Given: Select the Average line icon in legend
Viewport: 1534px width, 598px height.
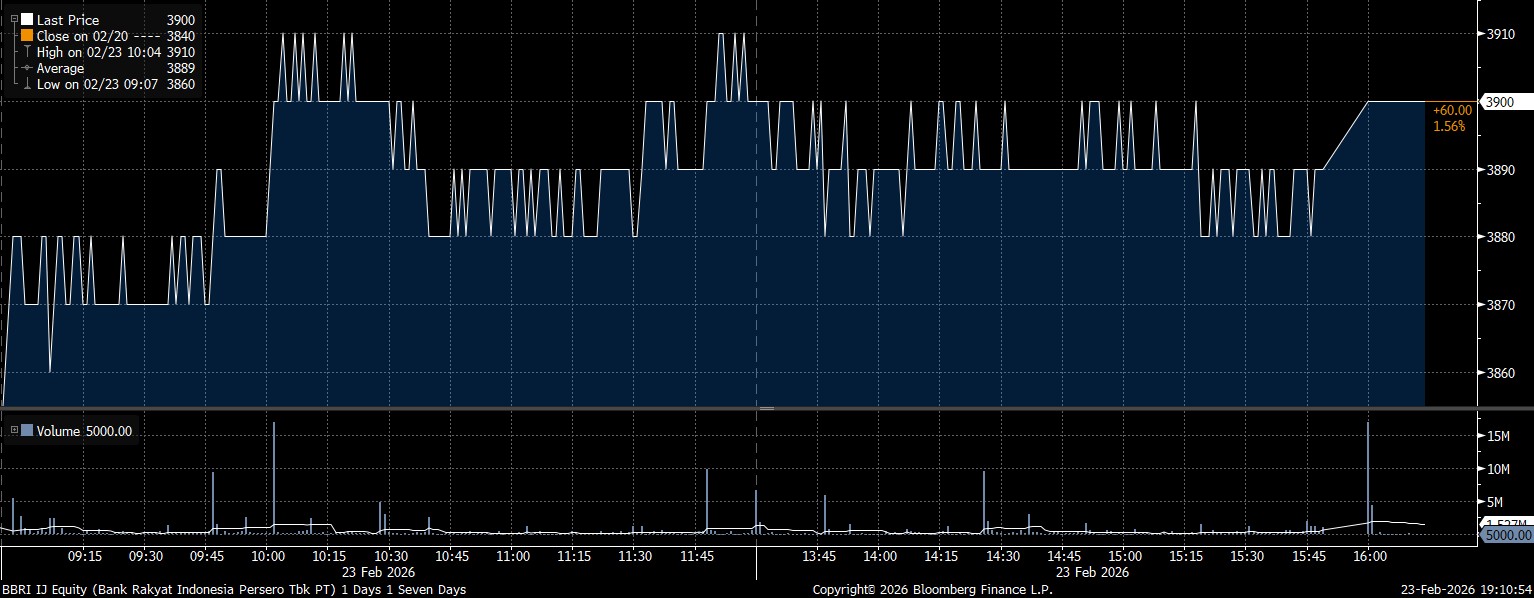Looking at the screenshot, I should [x=27, y=68].
